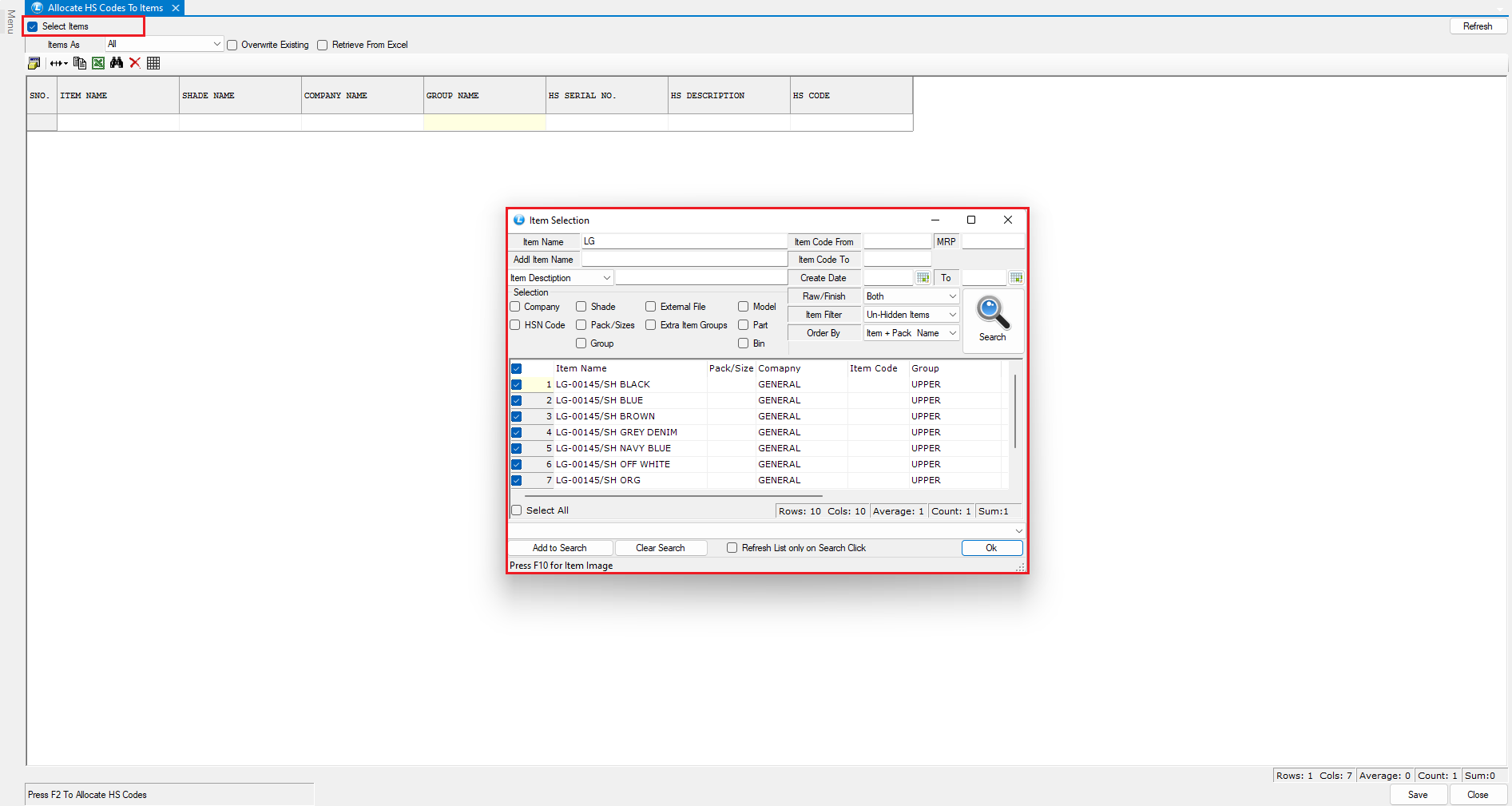The height and width of the screenshot is (806, 1512).
Task: Click the Item Name text field
Action: click(684, 241)
